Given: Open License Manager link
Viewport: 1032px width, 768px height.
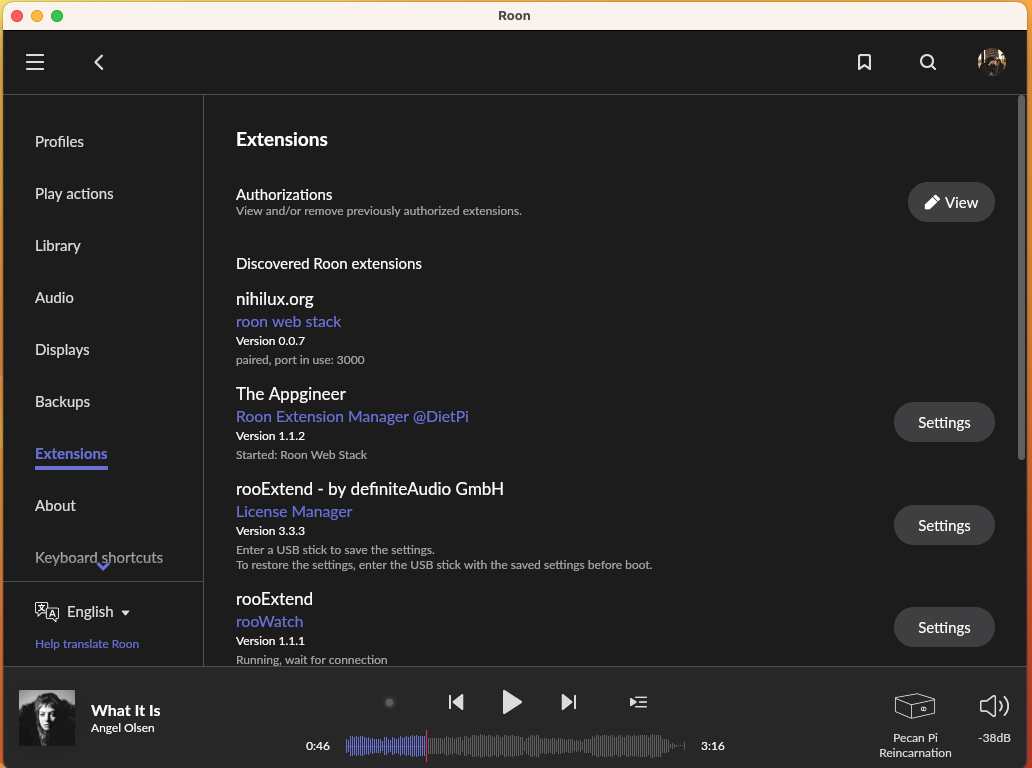Looking at the screenshot, I should pos(294,511).
